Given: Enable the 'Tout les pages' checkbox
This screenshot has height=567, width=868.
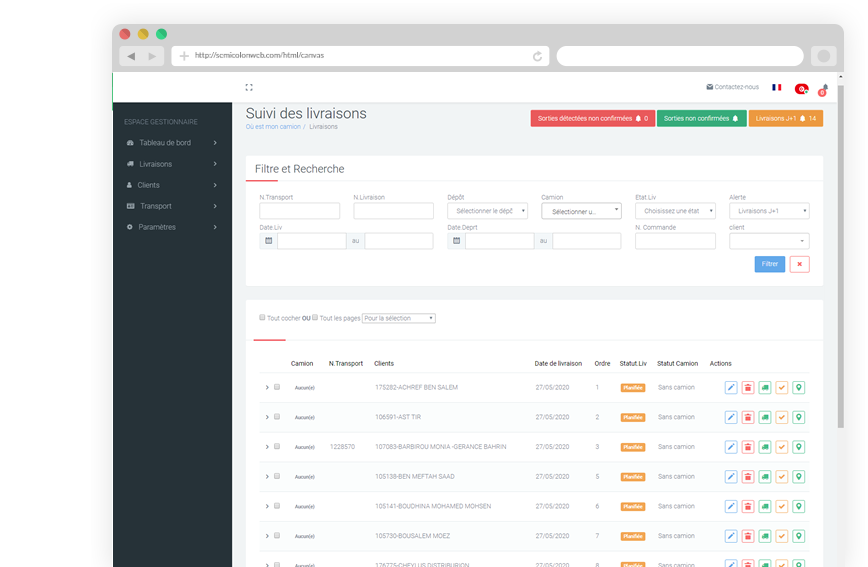Looking at the screenshot, I should [x=315, y=317].
